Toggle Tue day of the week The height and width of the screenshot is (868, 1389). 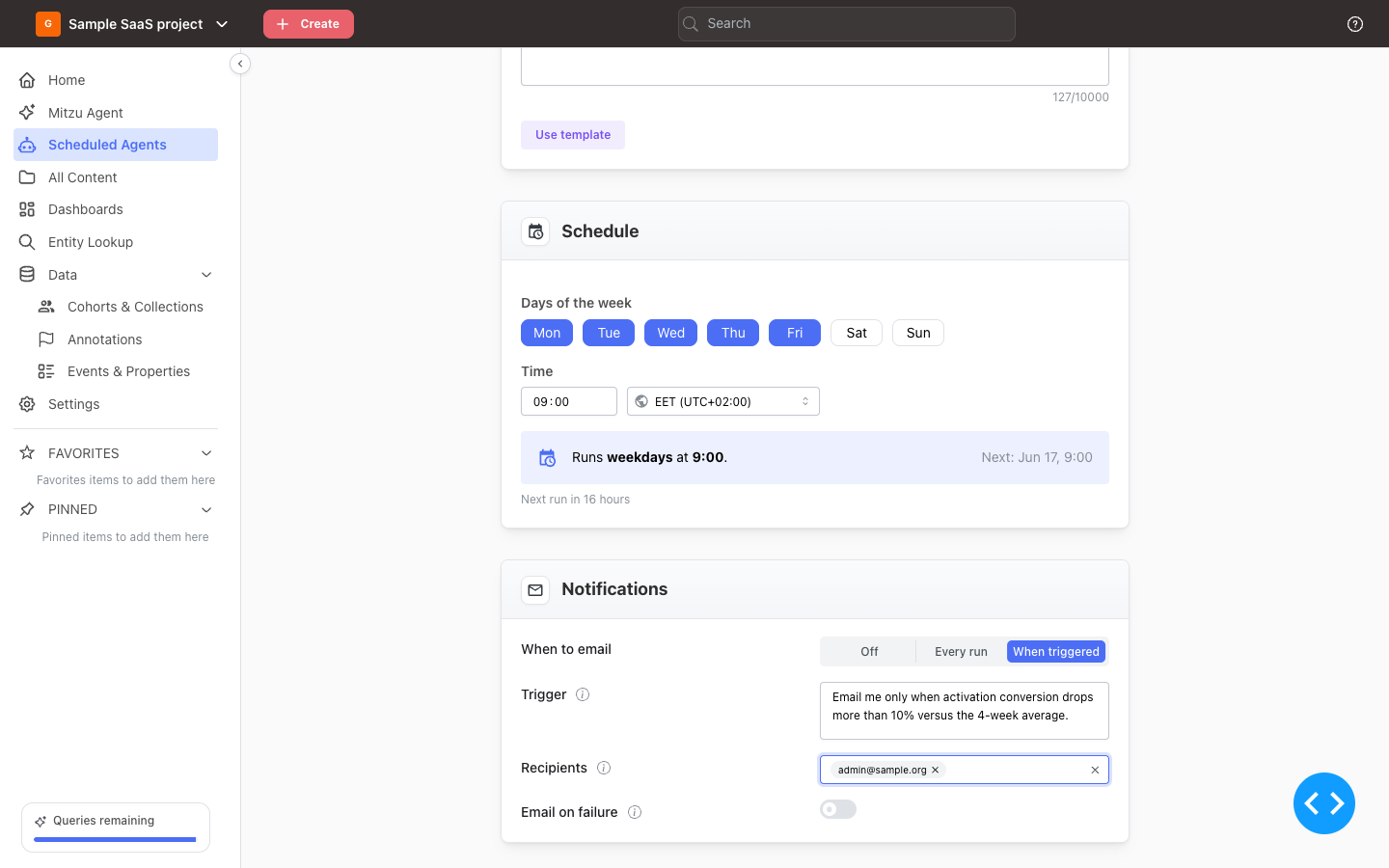[609, 333]
